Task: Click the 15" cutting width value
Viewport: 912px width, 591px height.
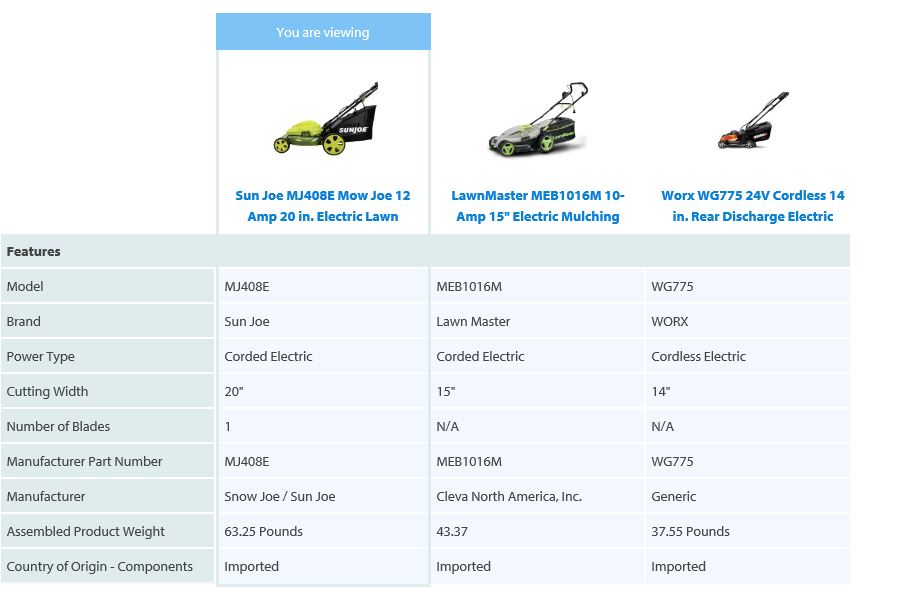Action: point(446,391)
